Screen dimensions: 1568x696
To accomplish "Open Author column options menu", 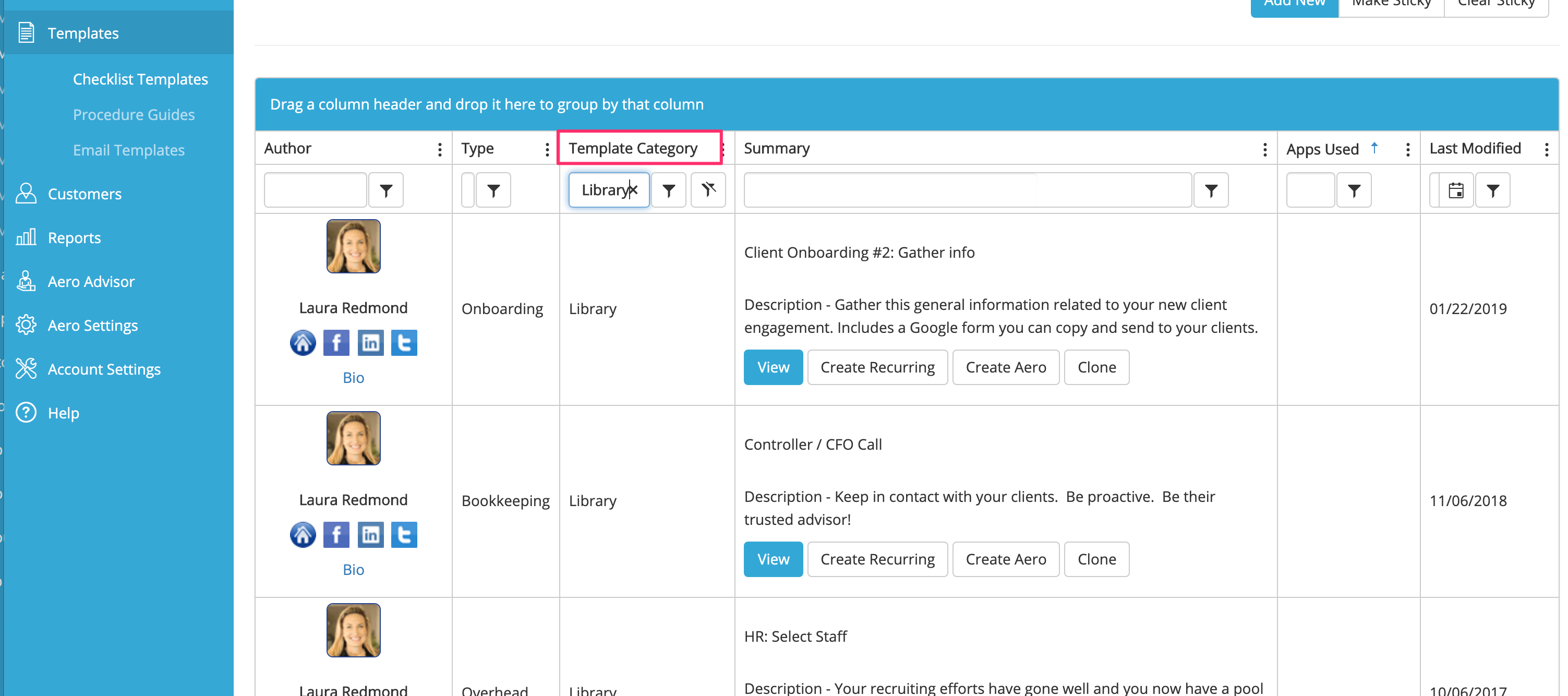I will (440, 149).
